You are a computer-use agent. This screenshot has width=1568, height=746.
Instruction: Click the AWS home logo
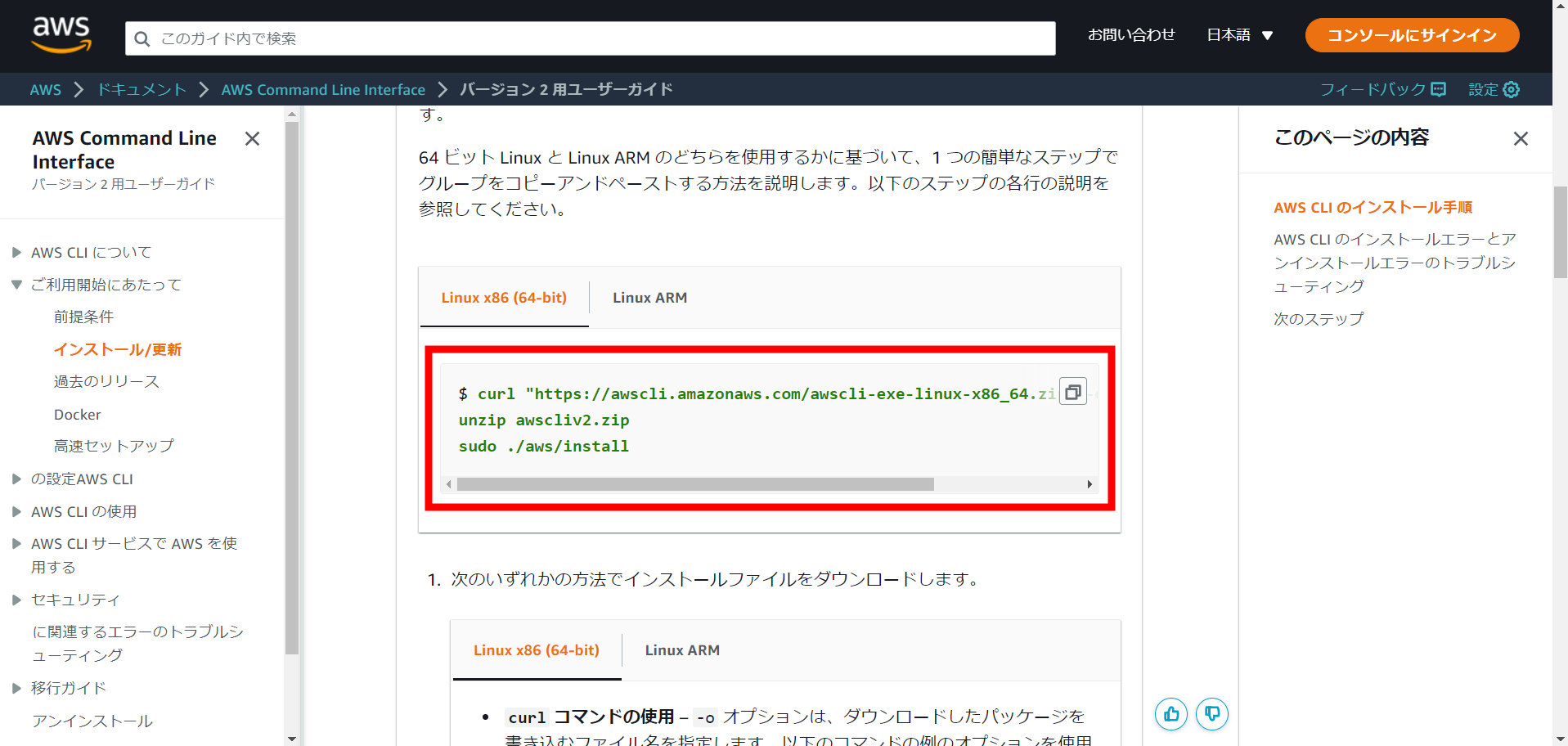(x=60, y=34)
